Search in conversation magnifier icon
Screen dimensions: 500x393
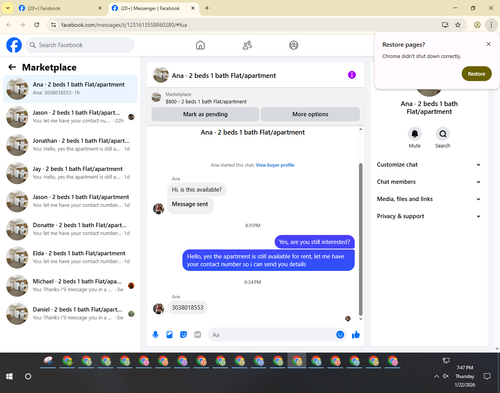click(443, 134)
